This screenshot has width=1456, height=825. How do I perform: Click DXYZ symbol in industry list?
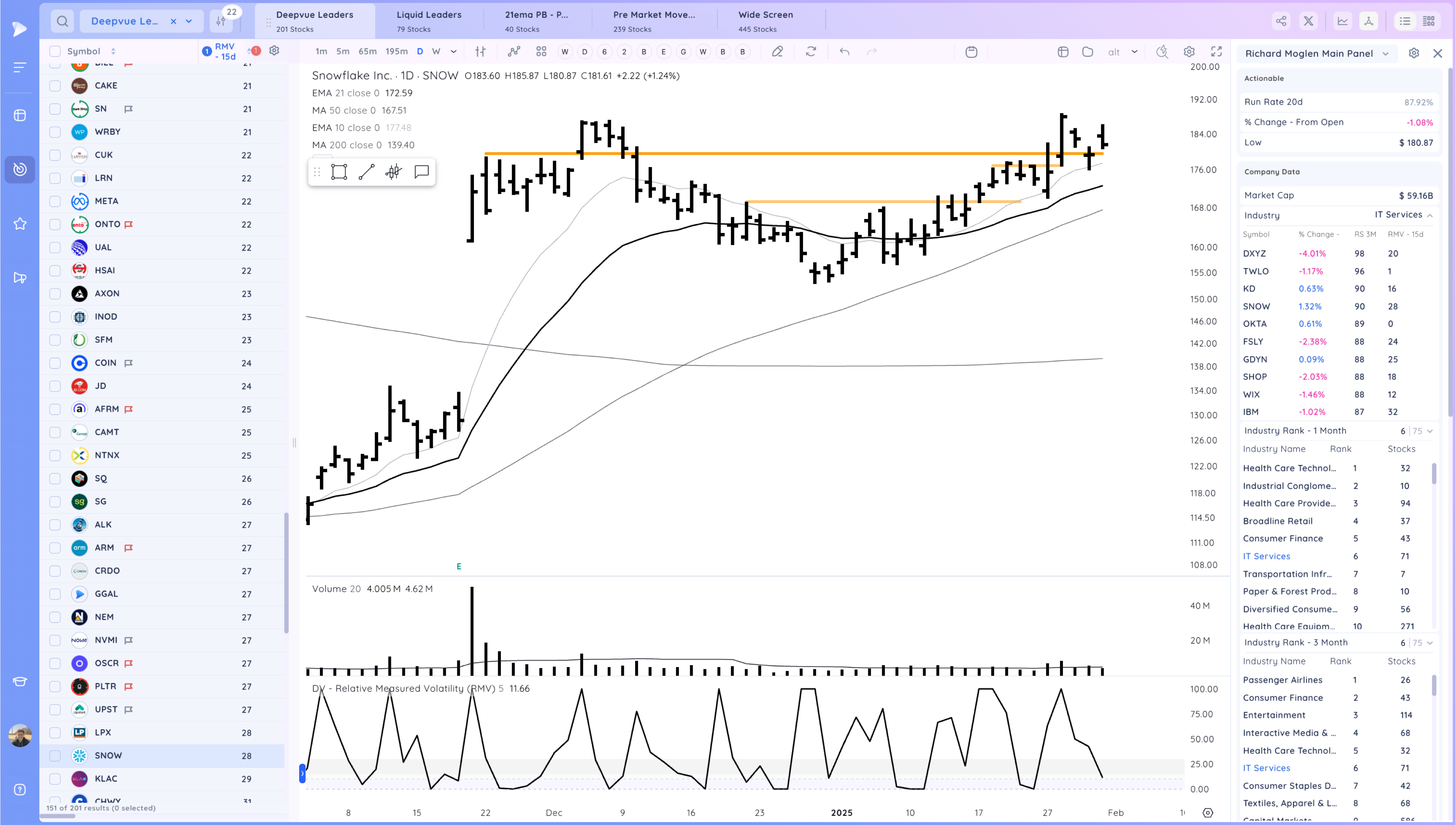tap(1254, 253)
